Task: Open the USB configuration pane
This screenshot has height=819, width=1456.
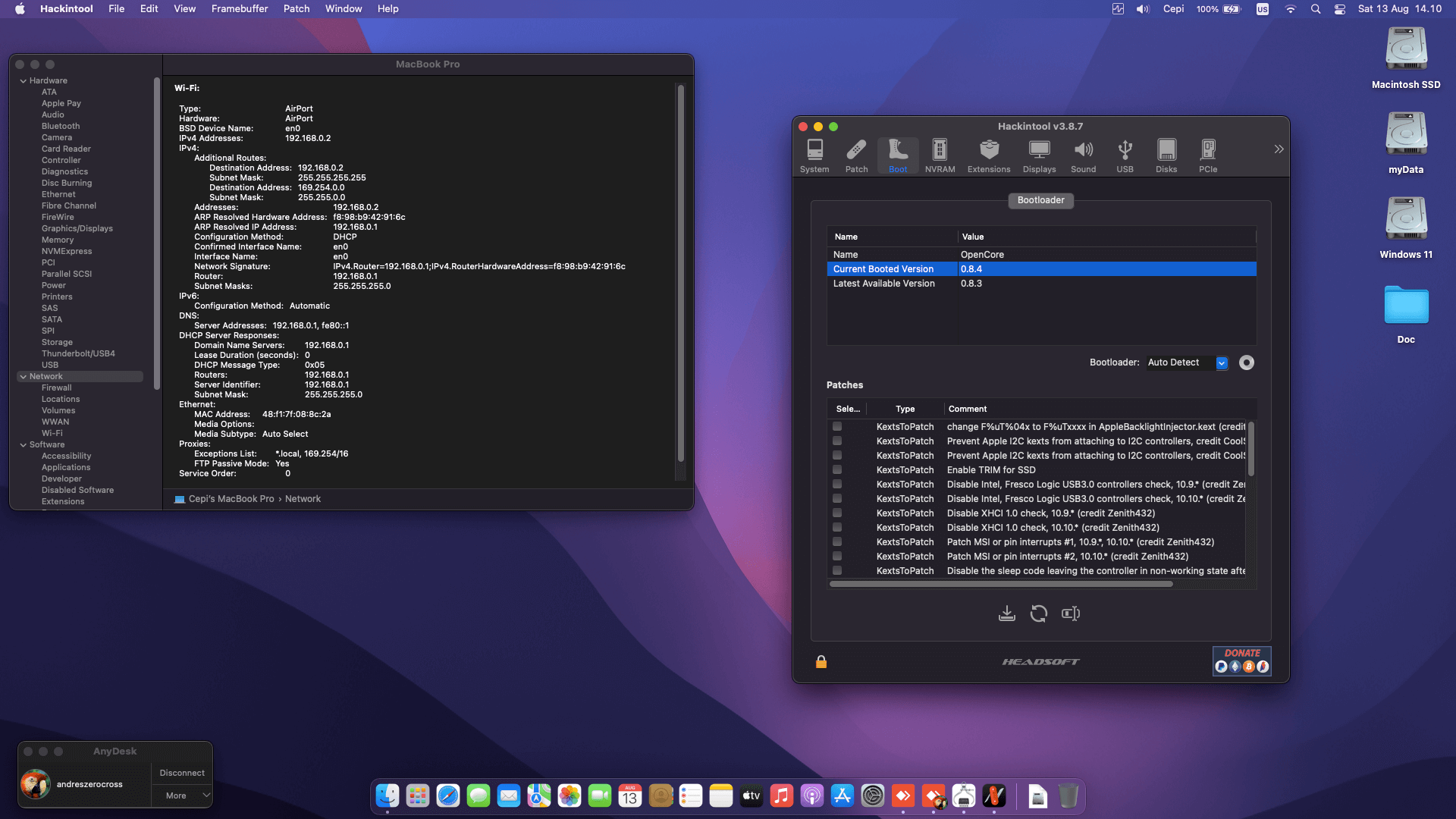Action: point(1125,155)
